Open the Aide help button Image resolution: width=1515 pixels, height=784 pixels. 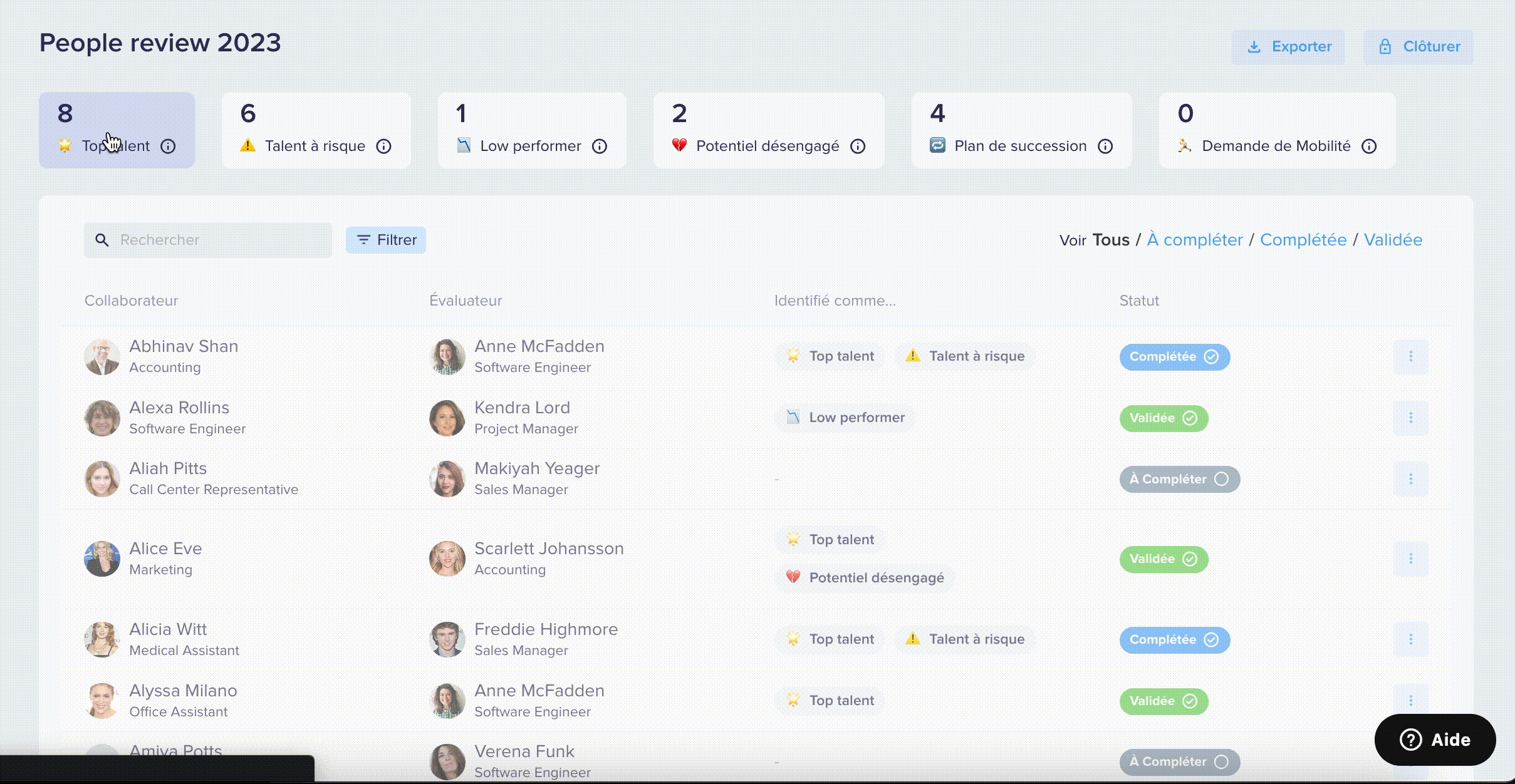(1435, 740)
